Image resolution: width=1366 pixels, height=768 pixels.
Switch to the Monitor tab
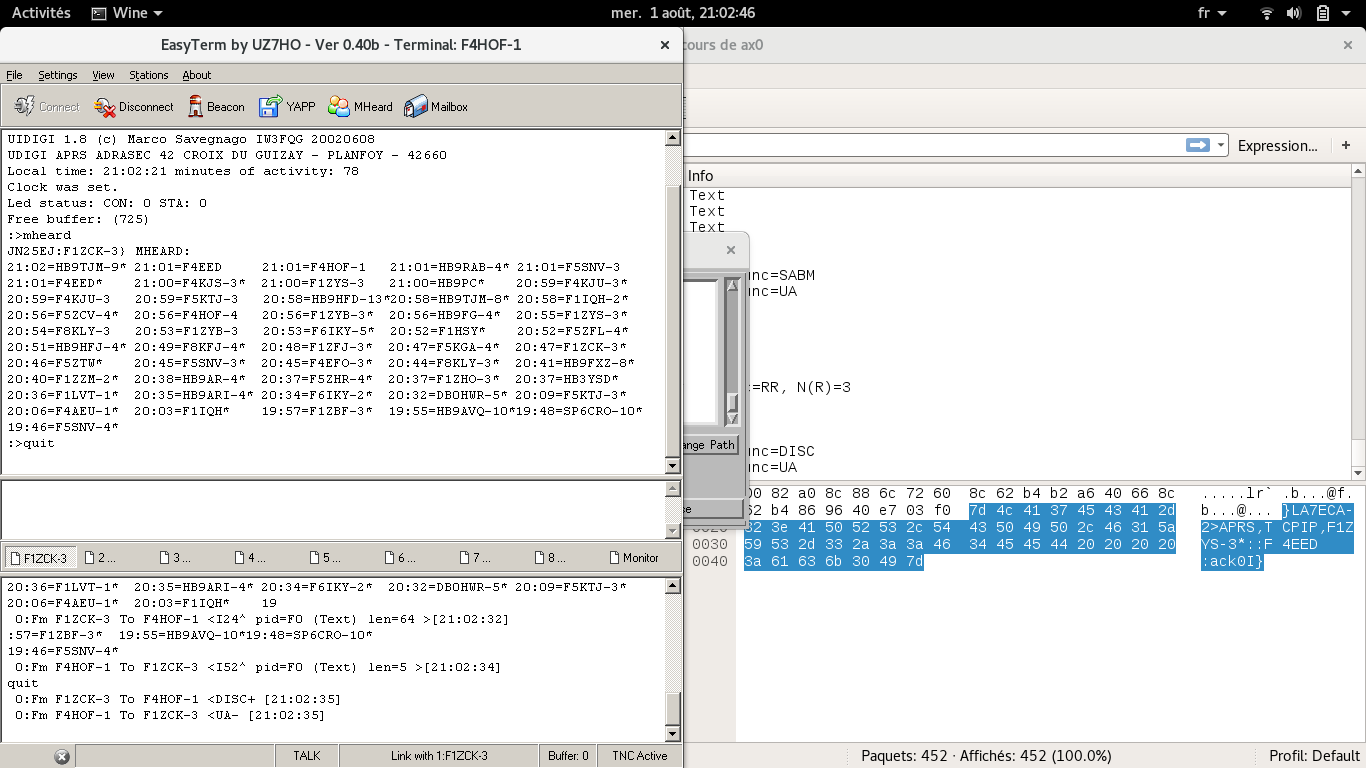coord(633,558)
